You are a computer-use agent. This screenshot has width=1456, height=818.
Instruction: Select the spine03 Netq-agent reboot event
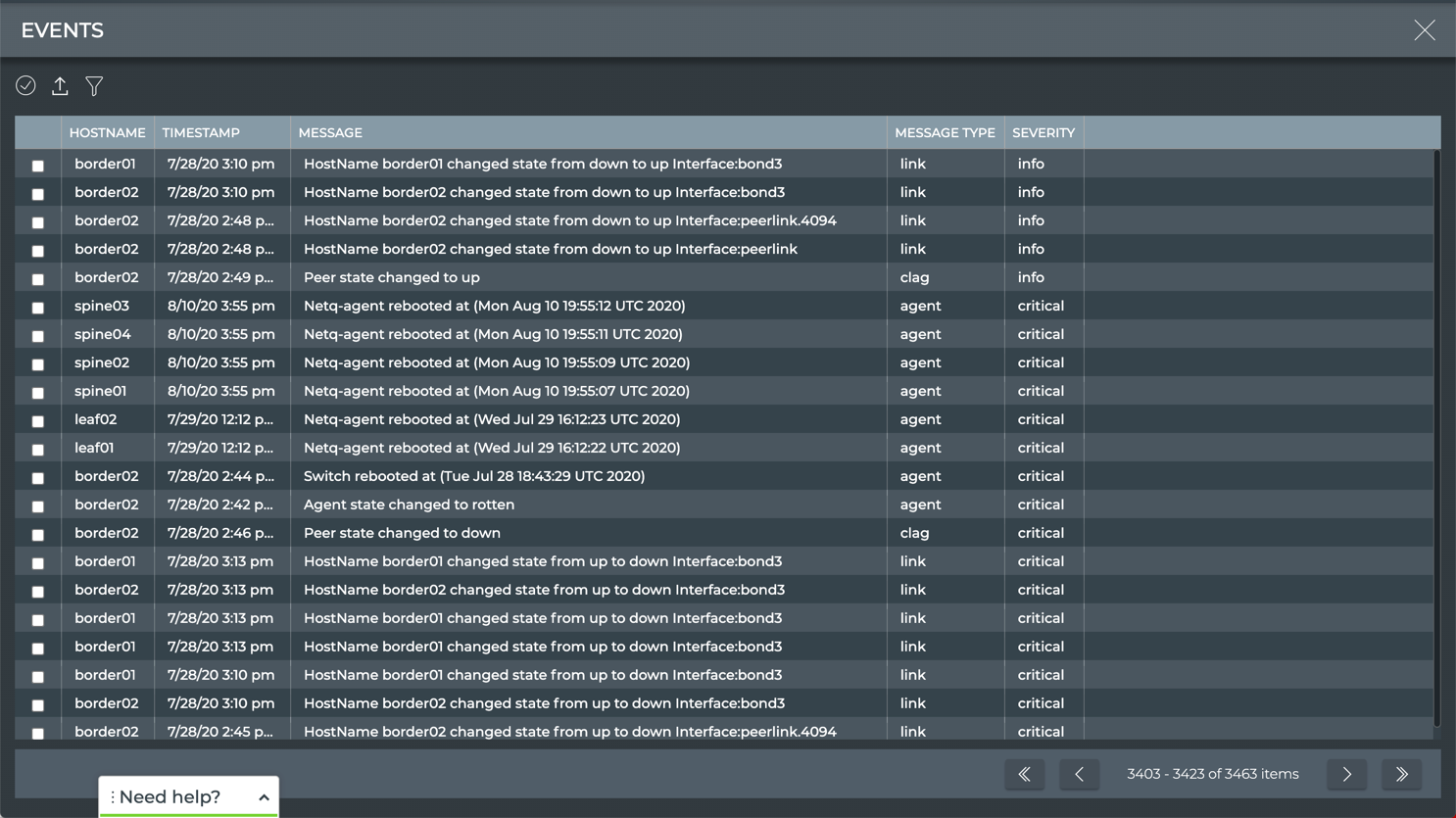pos(37,308)
